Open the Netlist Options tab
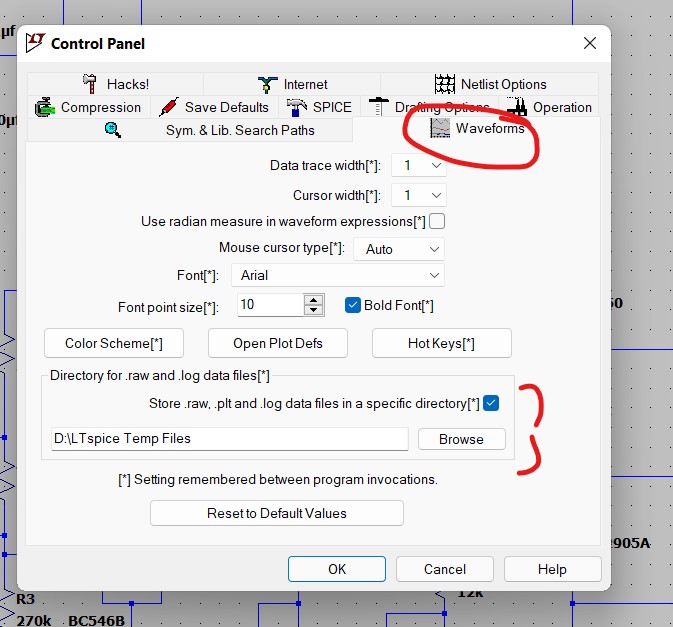 pos(490,84)
